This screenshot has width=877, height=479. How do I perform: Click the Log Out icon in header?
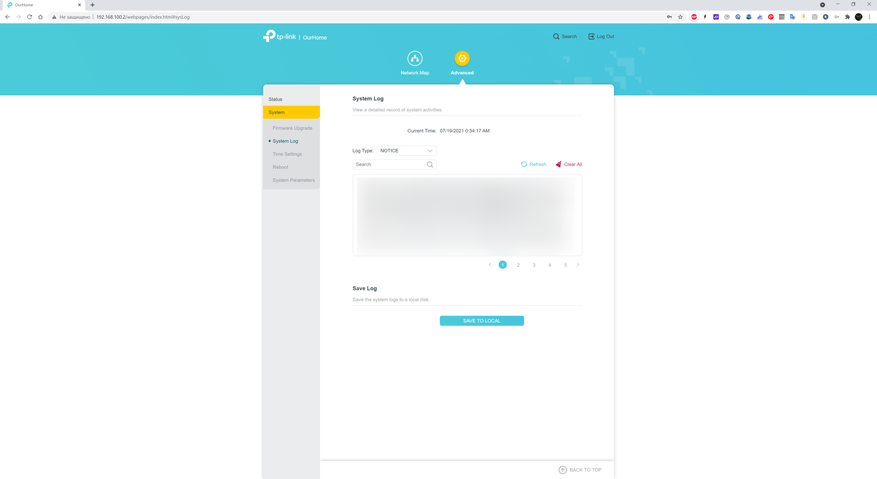[591, 37]
